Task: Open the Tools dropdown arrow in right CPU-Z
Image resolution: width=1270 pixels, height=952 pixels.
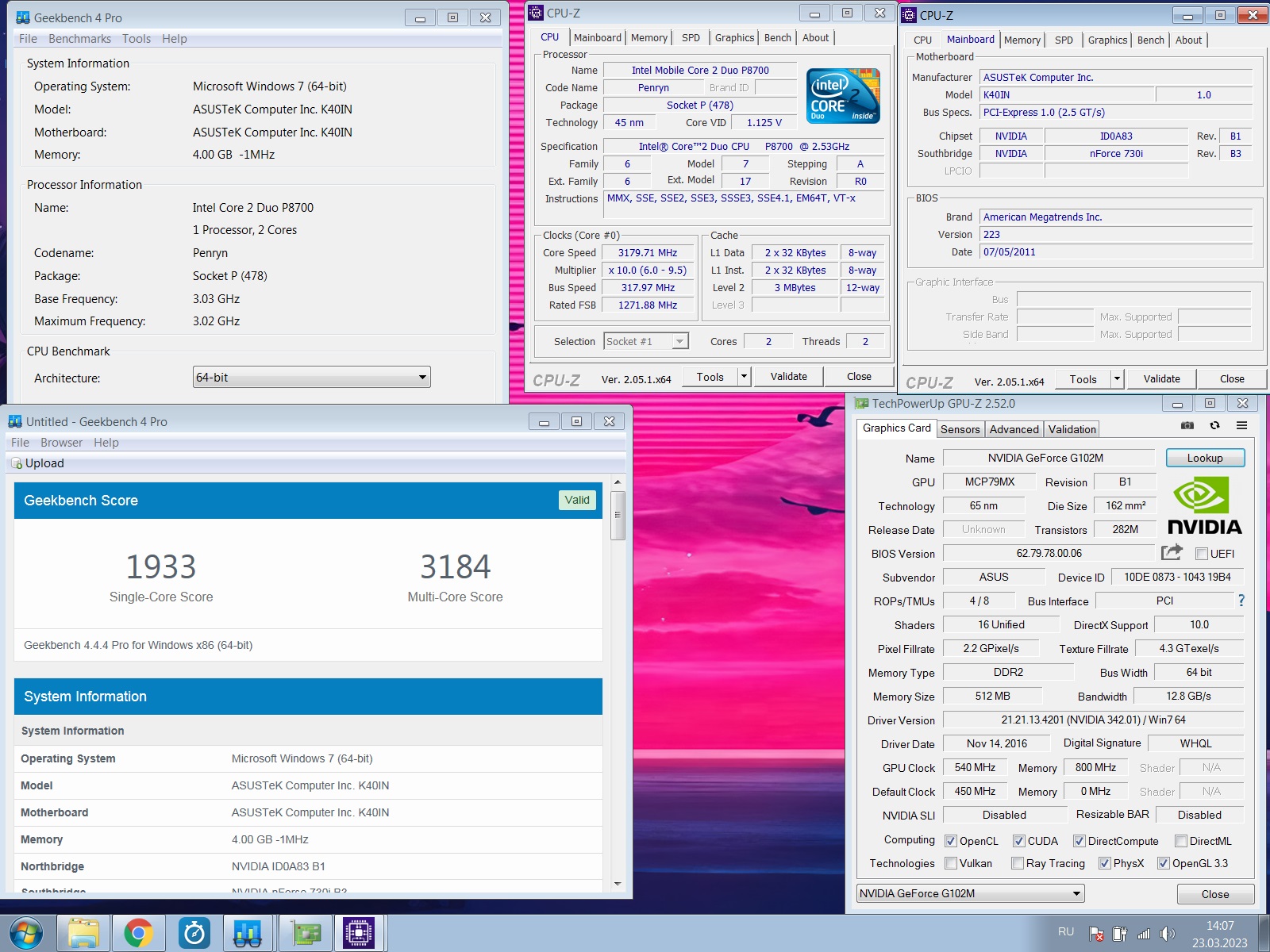Action: coord(1117,379)
